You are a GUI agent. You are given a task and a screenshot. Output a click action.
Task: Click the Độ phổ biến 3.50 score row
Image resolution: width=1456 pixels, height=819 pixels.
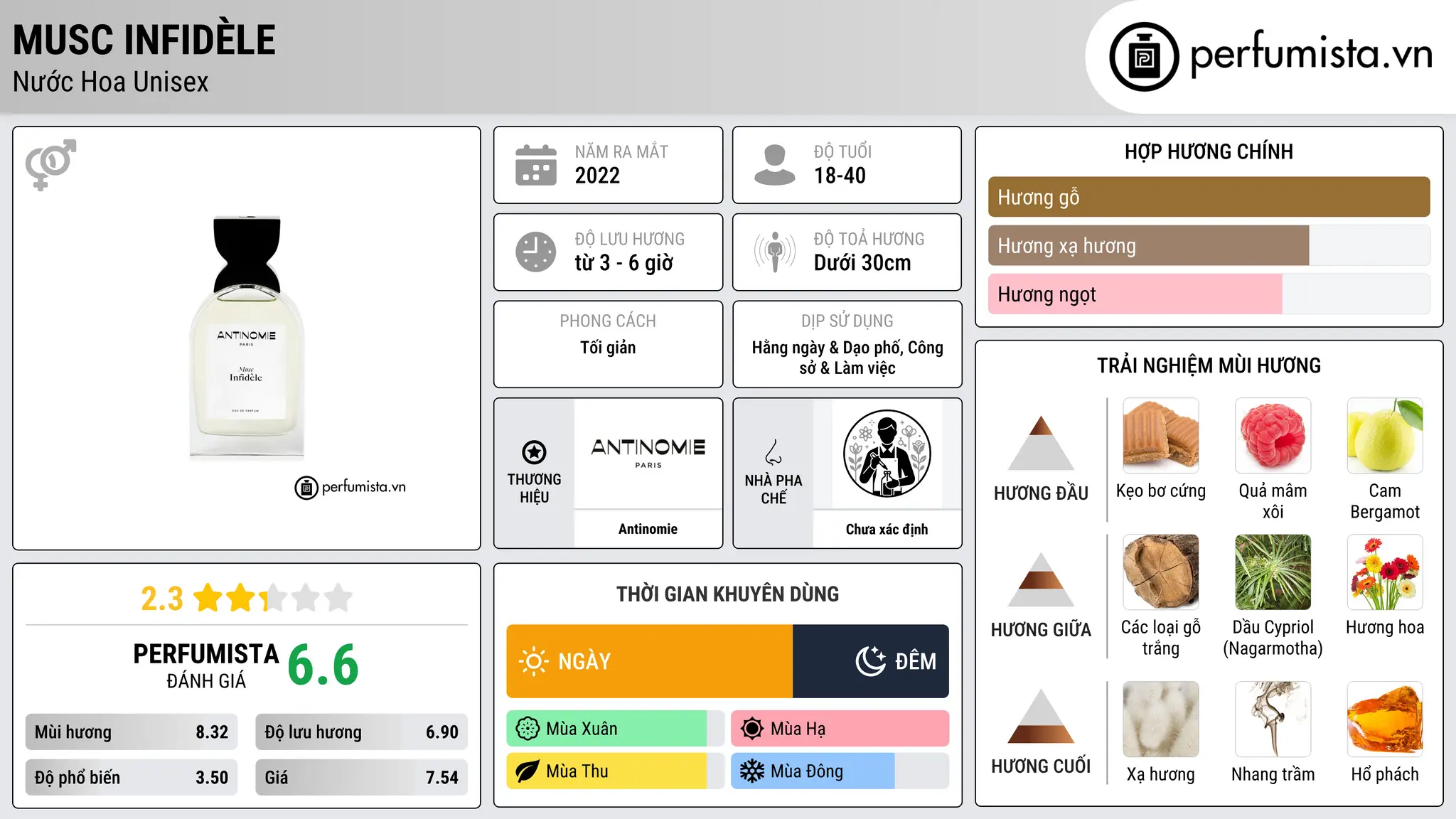(x=132, y=777)
